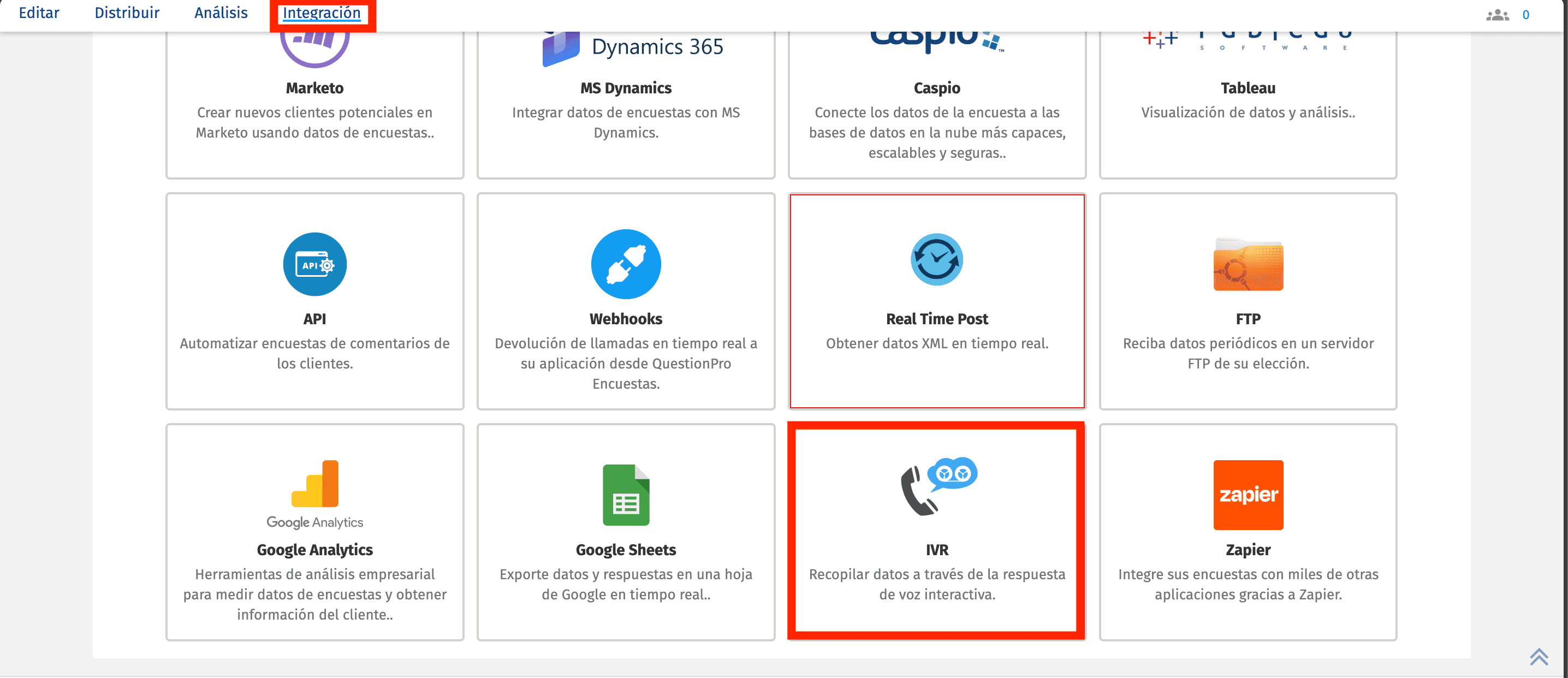The image size is (1568, 678).
Task: Open the Caspio integration card title
Action: pyautogui.click(x=936, y=88)
